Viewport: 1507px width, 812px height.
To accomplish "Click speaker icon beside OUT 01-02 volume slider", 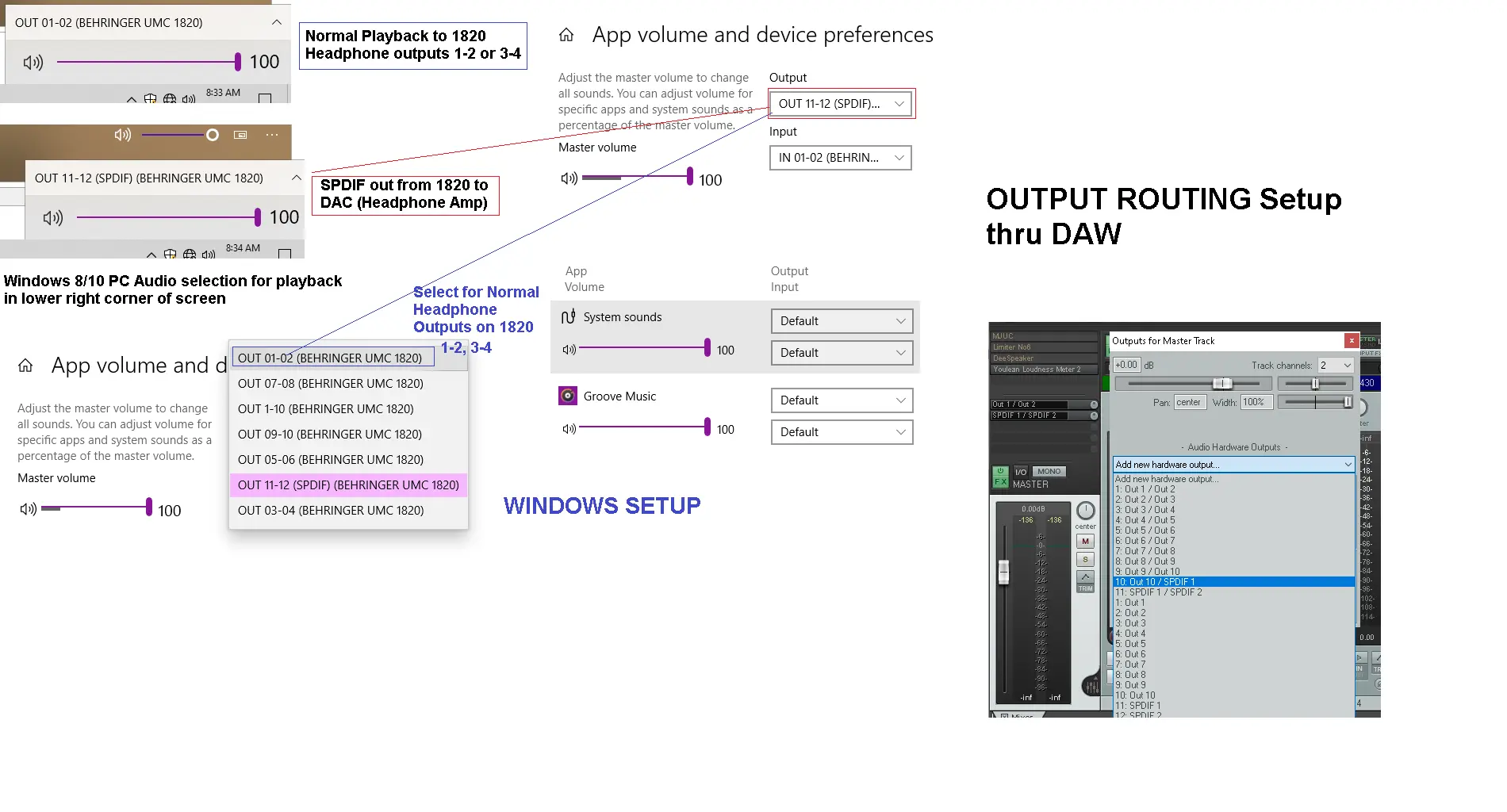I will (x=33, y=62).
